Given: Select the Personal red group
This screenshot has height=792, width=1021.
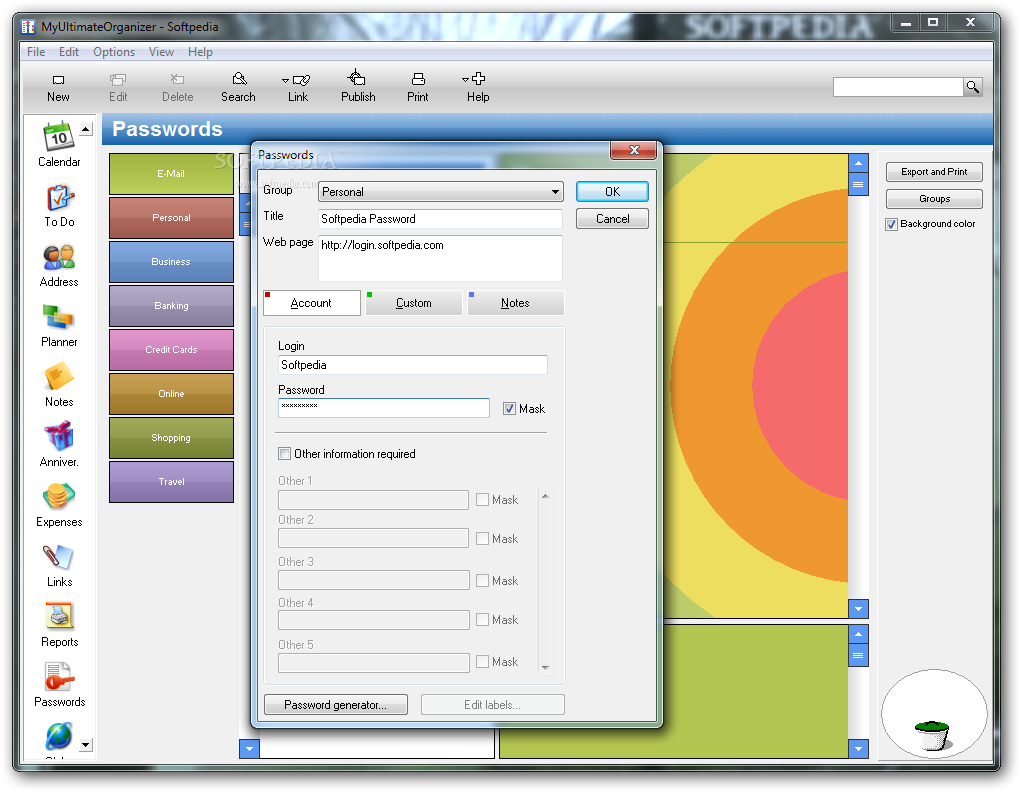Looking at the screenshot, I should pyautogui.click(x=171, y=218).
